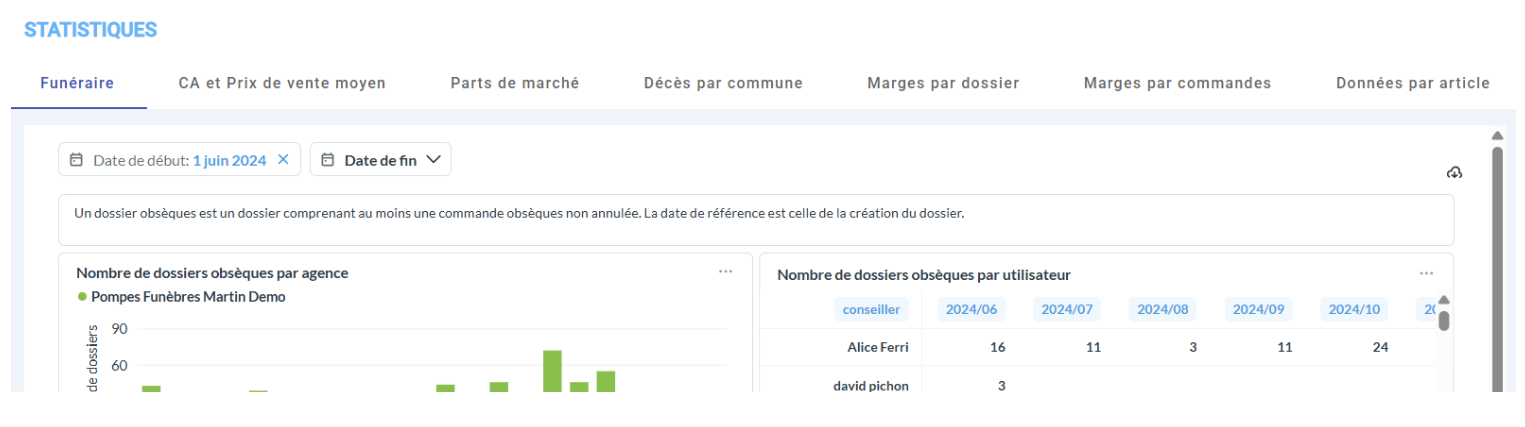Select the Décès par commune tab
Screen dimensions: 1525x427
(723, 83)
